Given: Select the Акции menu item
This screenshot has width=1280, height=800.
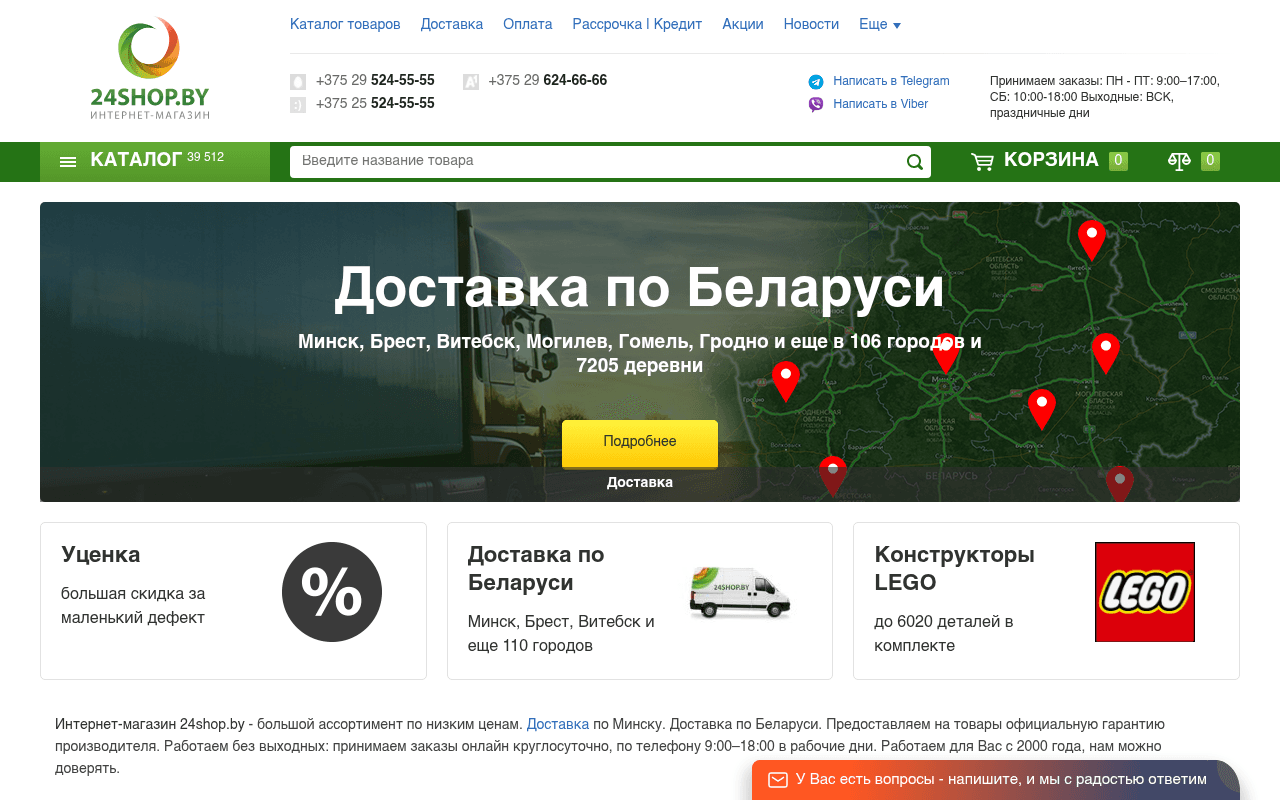Looking at the screenshot, I should click(742, 24).
